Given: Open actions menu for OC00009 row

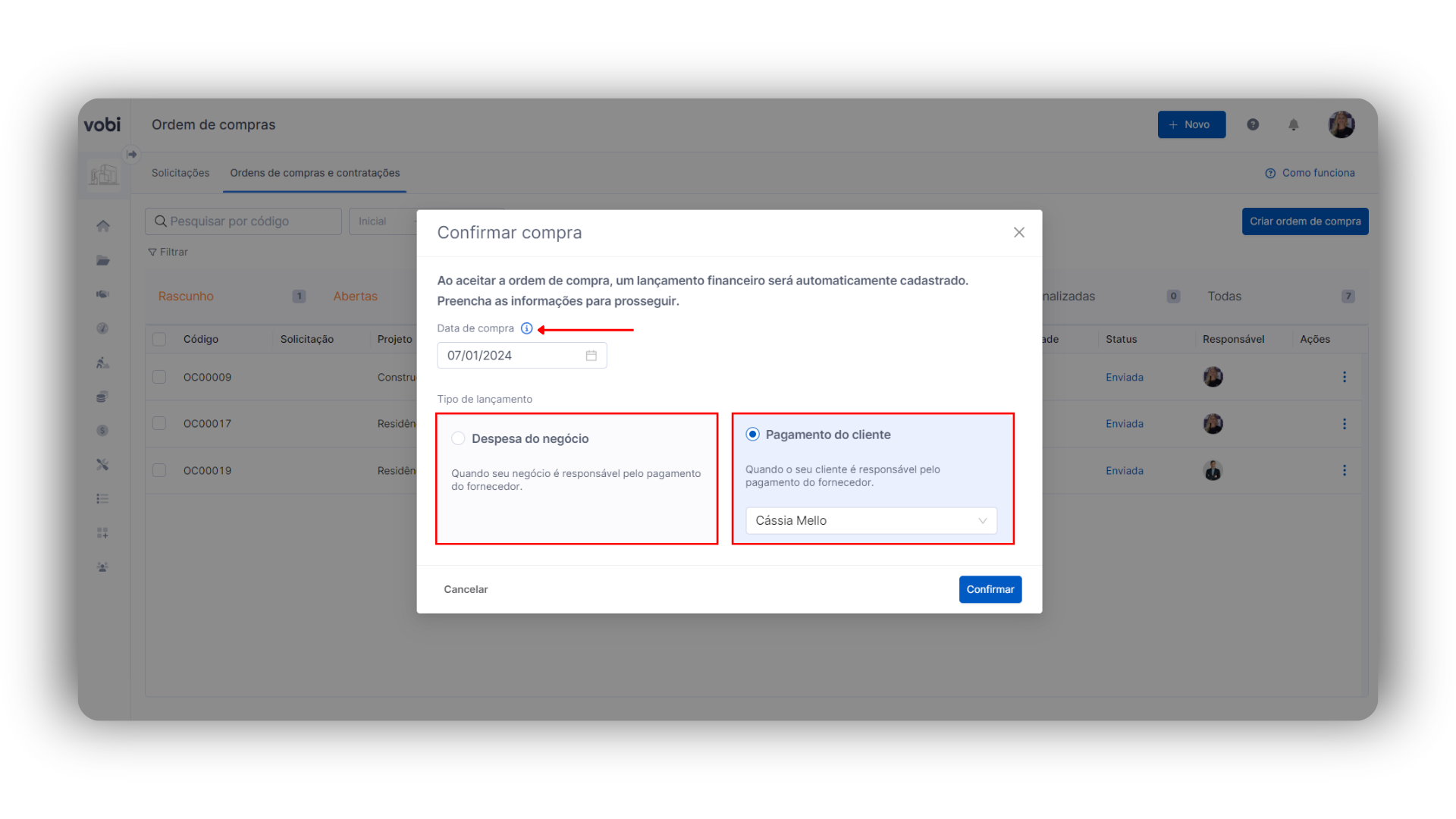Looking at the screenshot, I should click(x=1344, y=377).
